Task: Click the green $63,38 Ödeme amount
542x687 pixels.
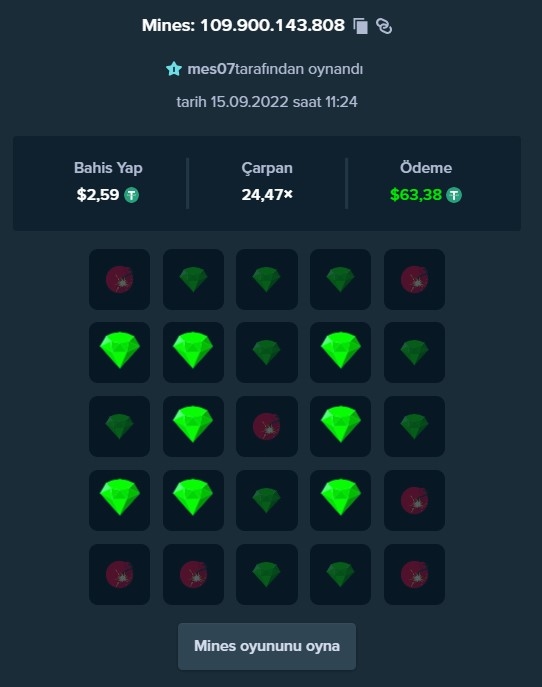Action: pyautogui.click(x=416, y=195)
